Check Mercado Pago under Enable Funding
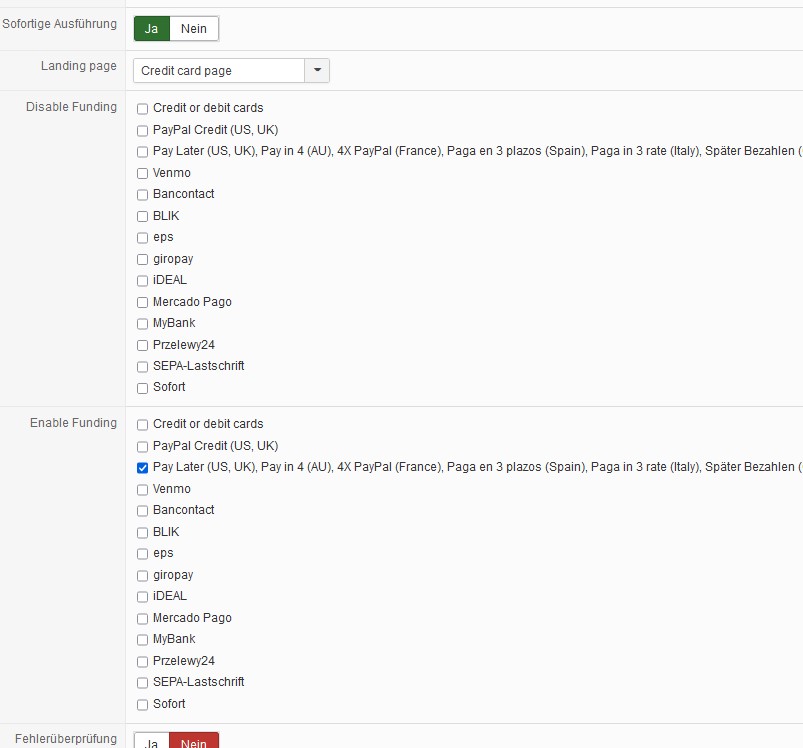Screen dimensions: 803x748 click(142, 619)
